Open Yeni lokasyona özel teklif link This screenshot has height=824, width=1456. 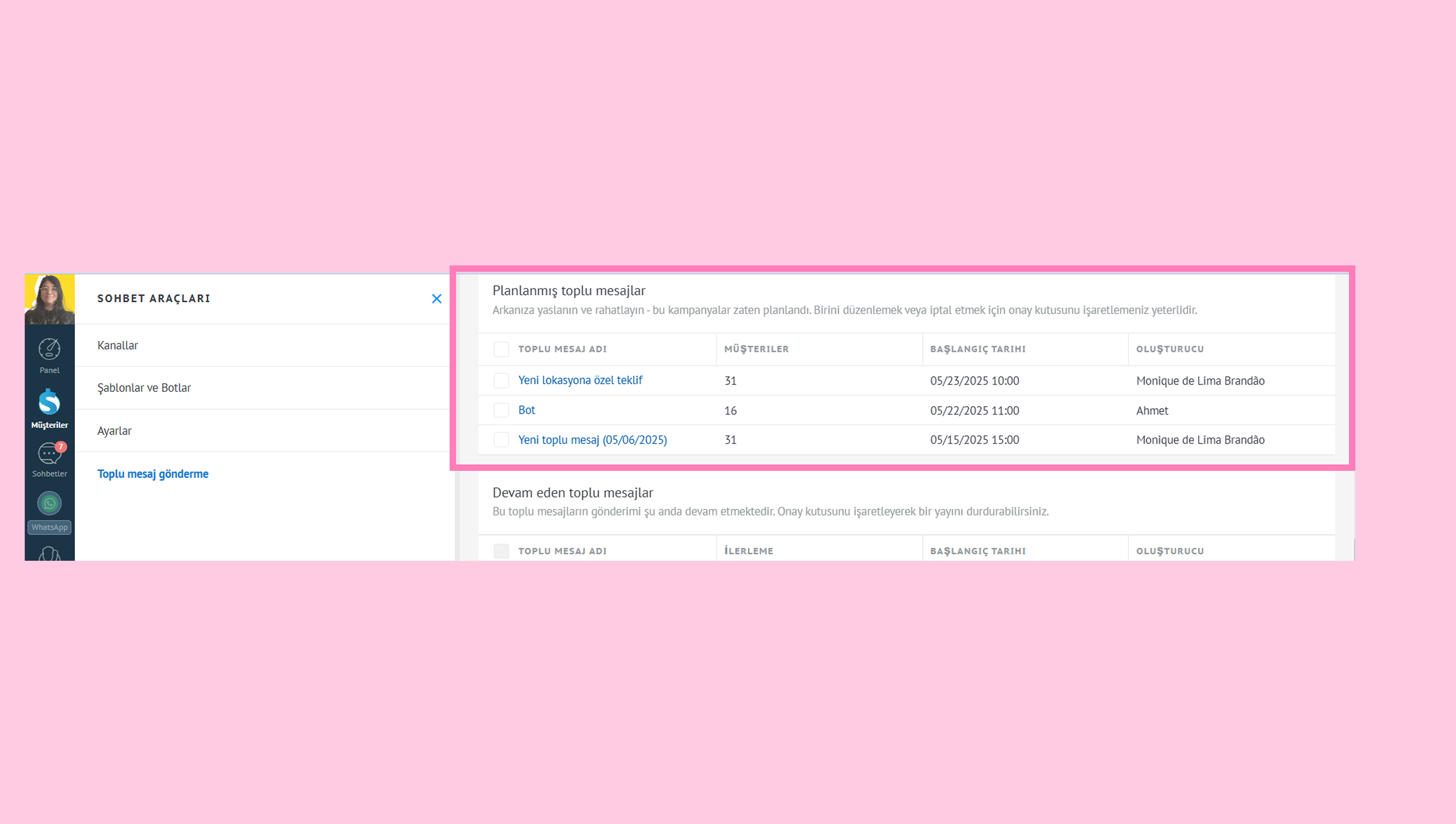coord(580,380)
